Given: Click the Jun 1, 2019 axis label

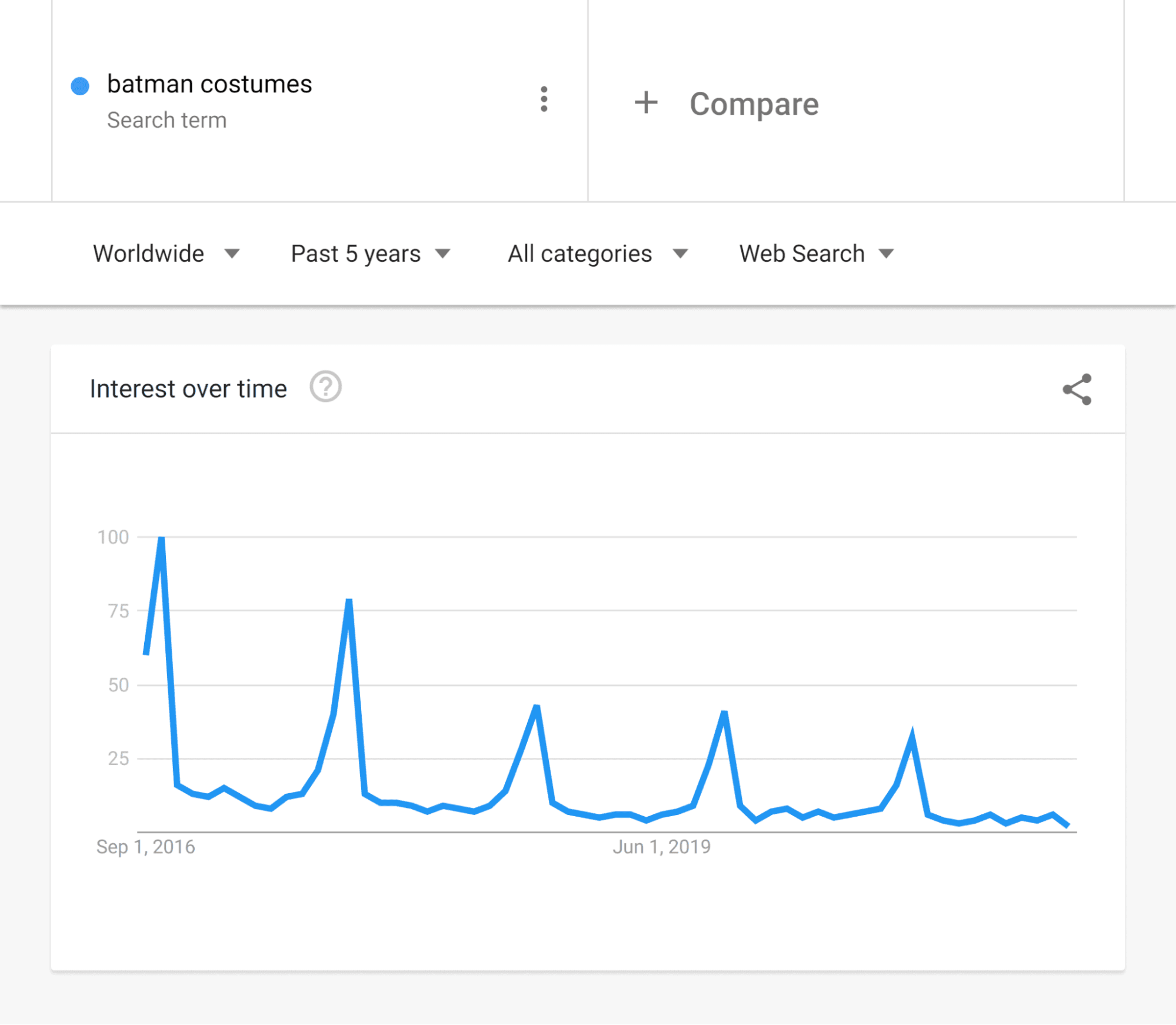Looking at the screenshot, I should [x=661, y=847].
